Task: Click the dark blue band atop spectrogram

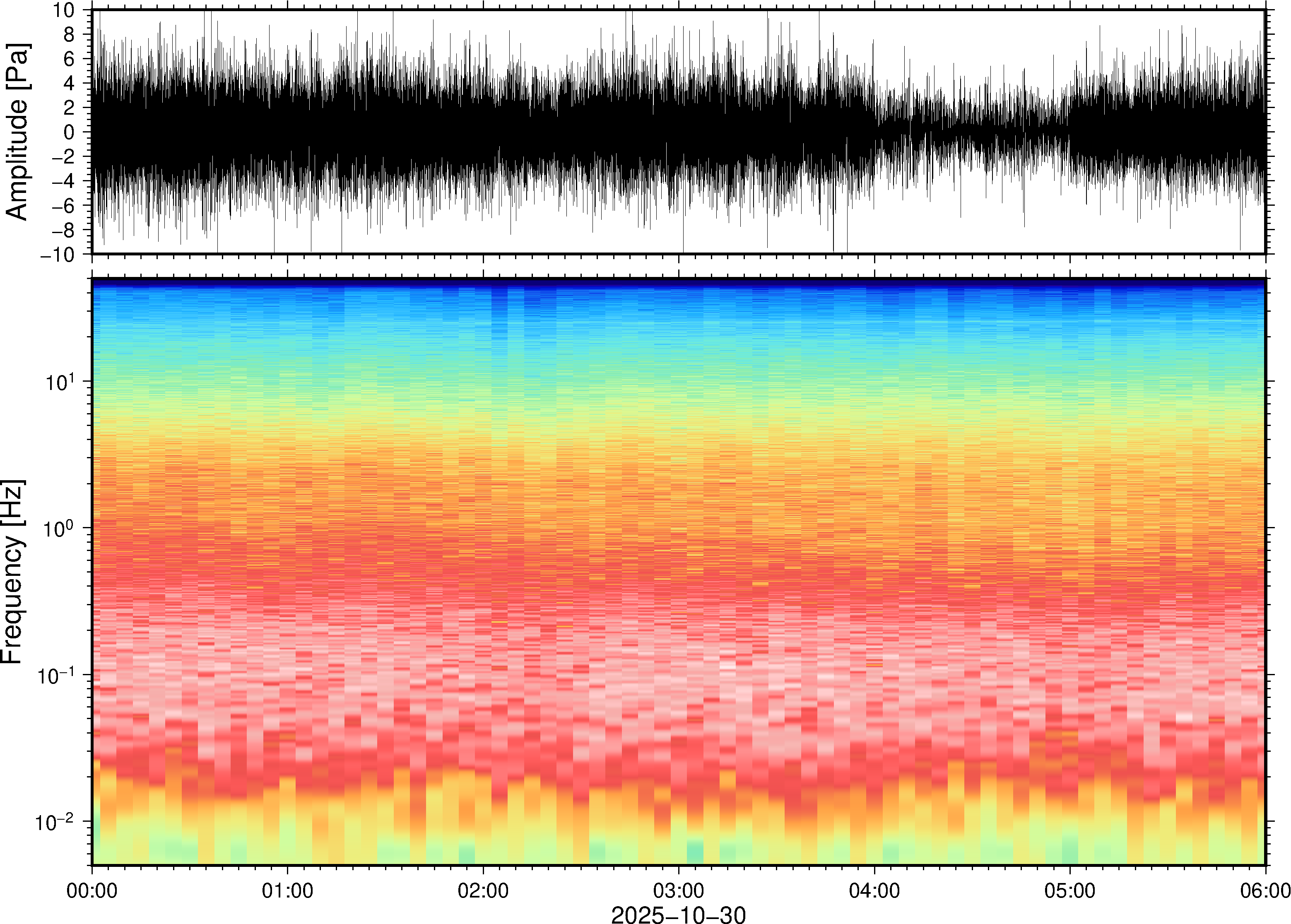Action: (x=678, y=282)
